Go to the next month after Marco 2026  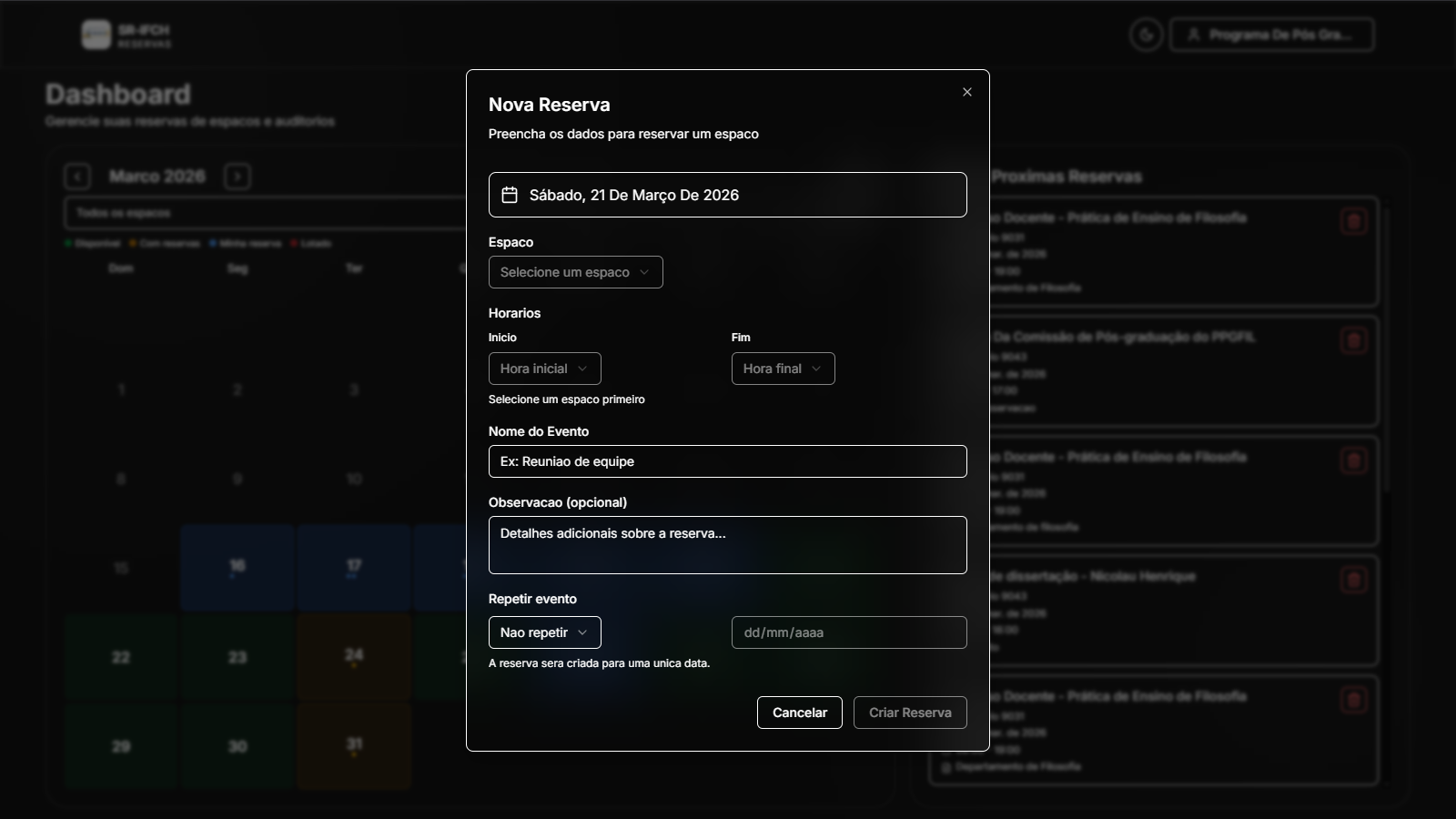pos(238,177)
